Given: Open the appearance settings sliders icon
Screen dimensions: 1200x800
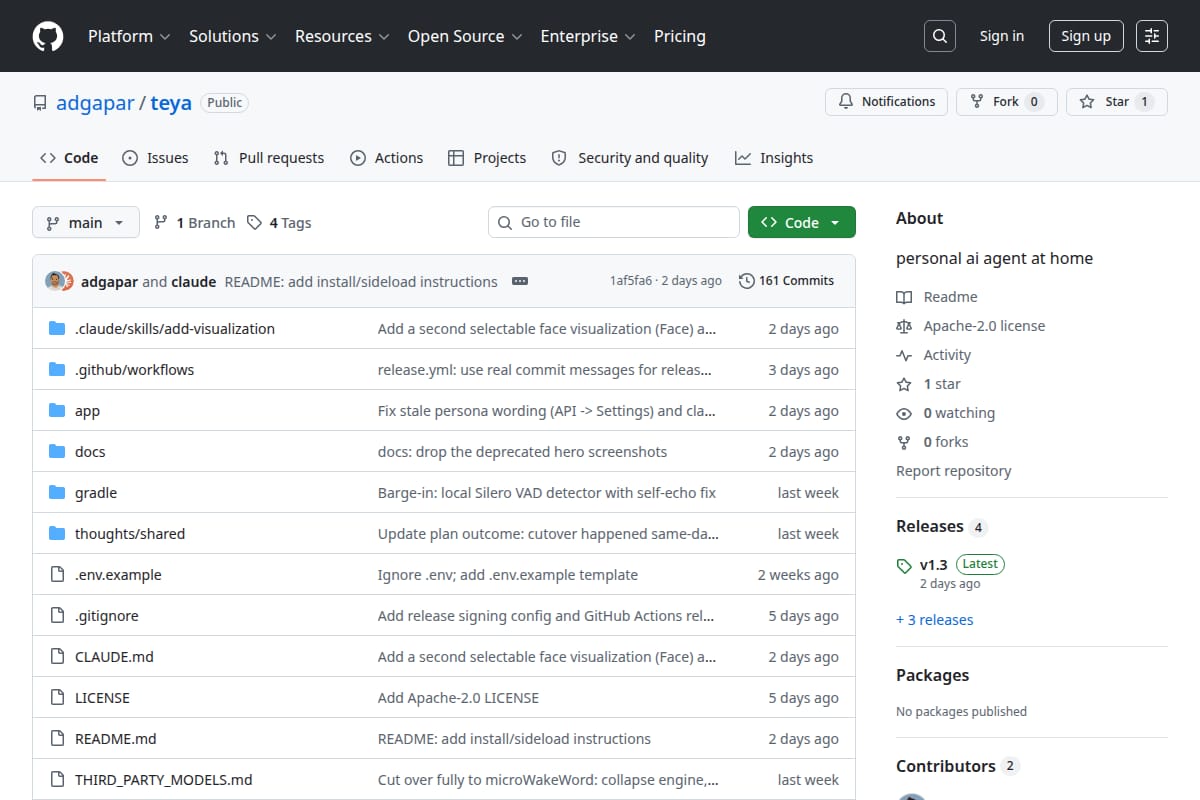Looking at the screenshot, I should coord(1152,36).
